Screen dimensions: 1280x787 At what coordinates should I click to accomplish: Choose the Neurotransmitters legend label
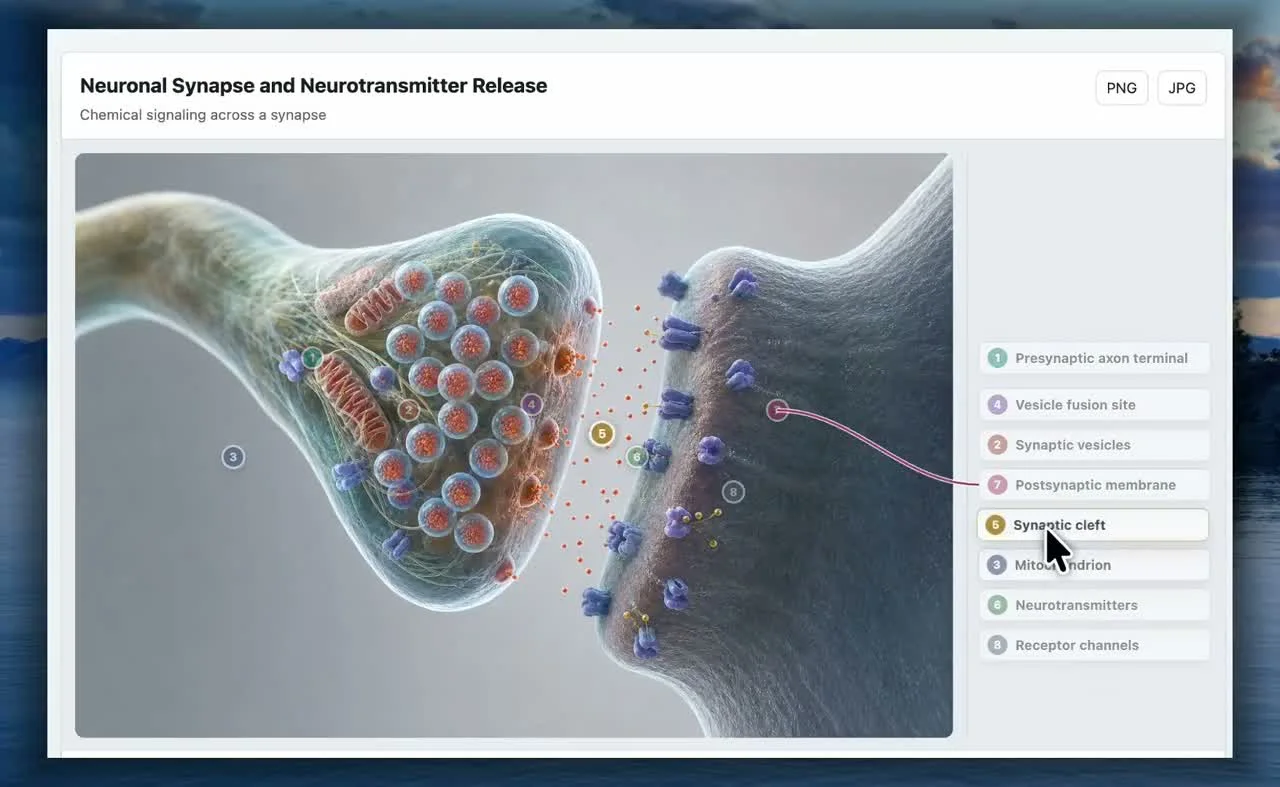1094,605
